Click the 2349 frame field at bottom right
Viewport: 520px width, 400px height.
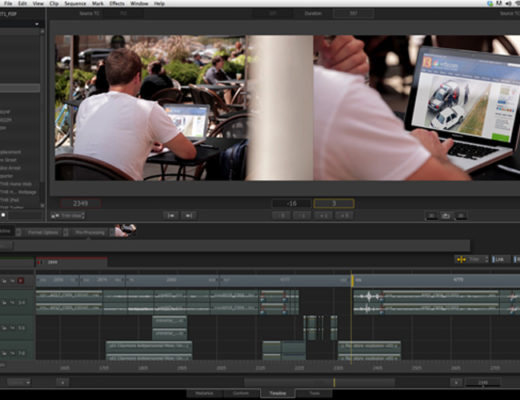point(483,382)
